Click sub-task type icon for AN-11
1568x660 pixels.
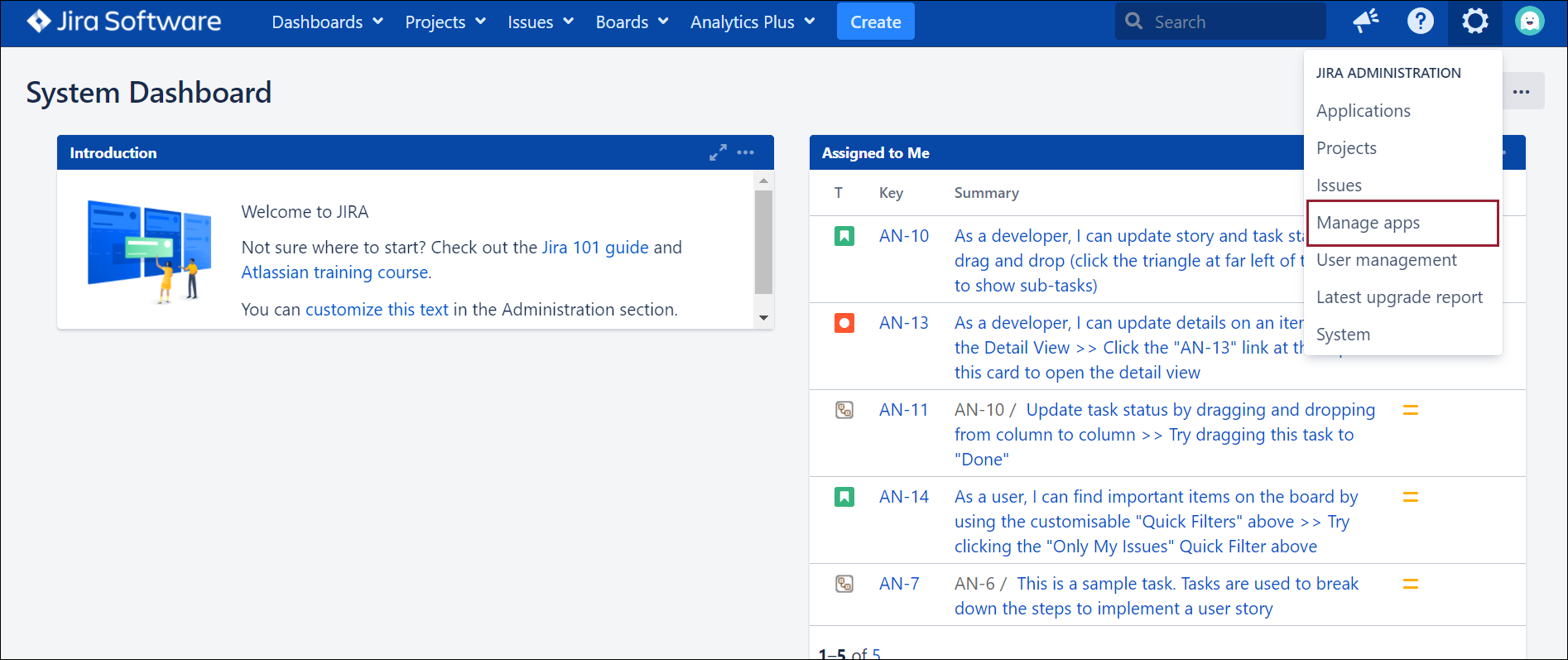pyautogui.click(x=844, y=410)
